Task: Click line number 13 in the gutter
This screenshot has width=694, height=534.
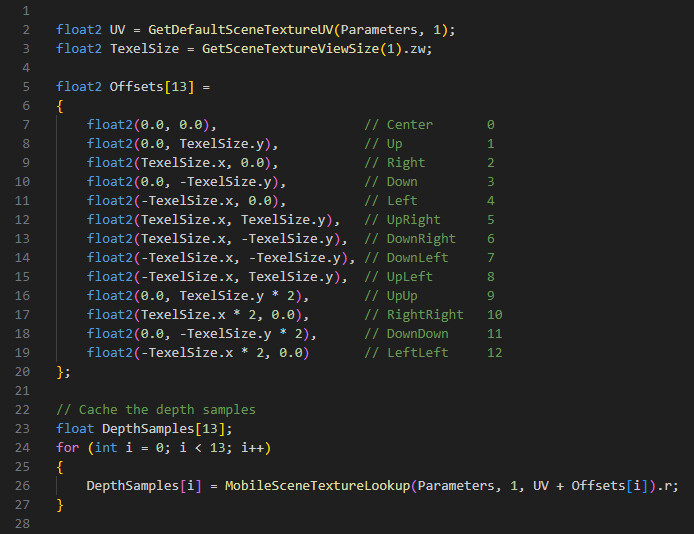Action: (22, 239)
